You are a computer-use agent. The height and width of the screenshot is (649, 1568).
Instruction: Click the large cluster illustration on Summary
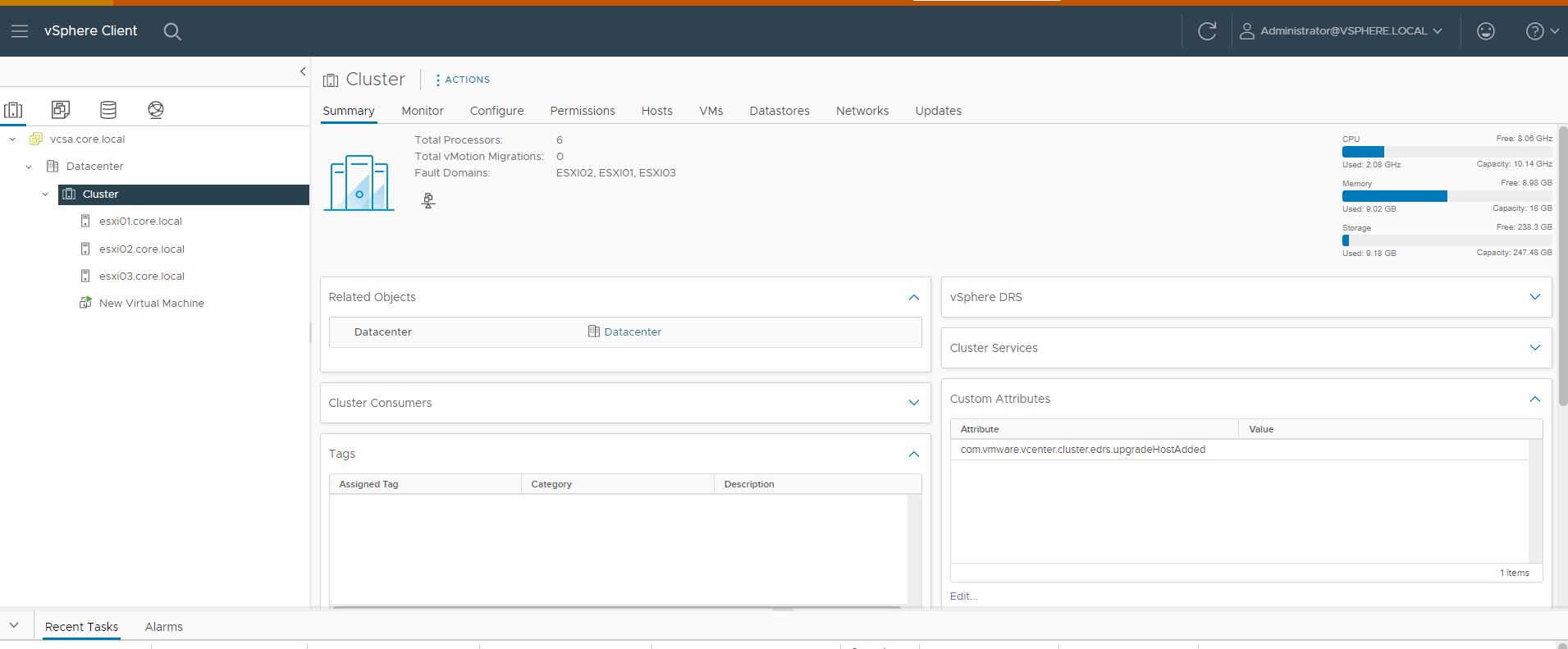[359, 182]
